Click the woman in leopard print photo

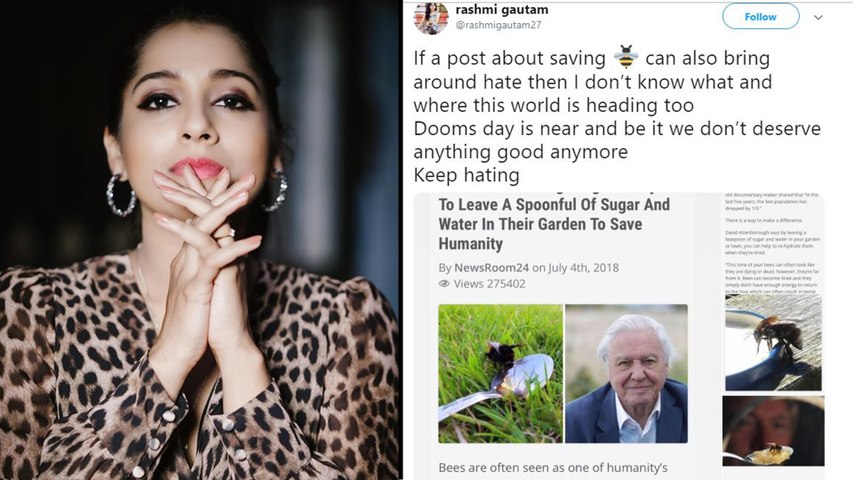[x=200, y=240]
